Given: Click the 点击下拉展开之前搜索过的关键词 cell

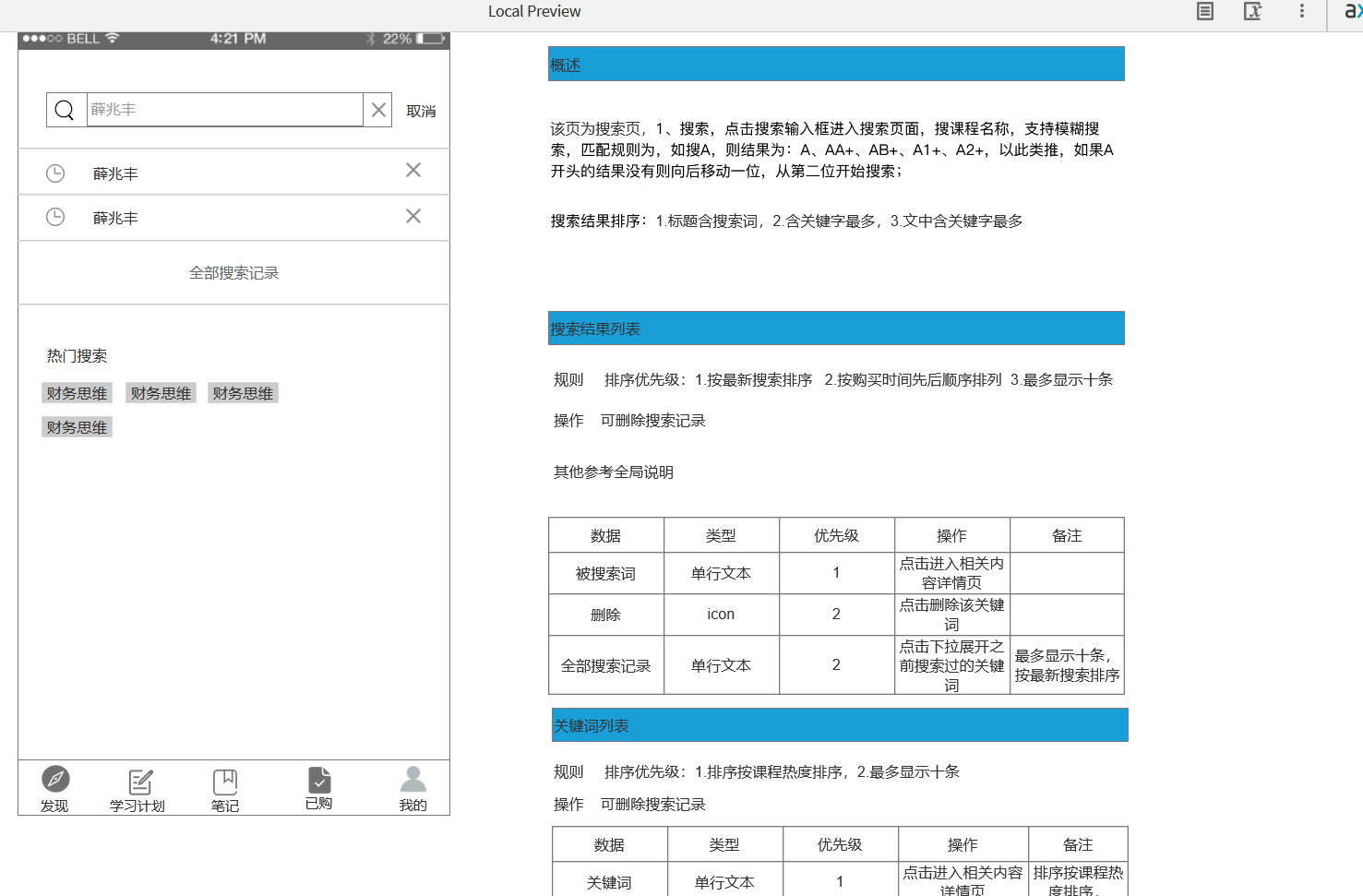Looking at the screenshot, I should 952,665.
